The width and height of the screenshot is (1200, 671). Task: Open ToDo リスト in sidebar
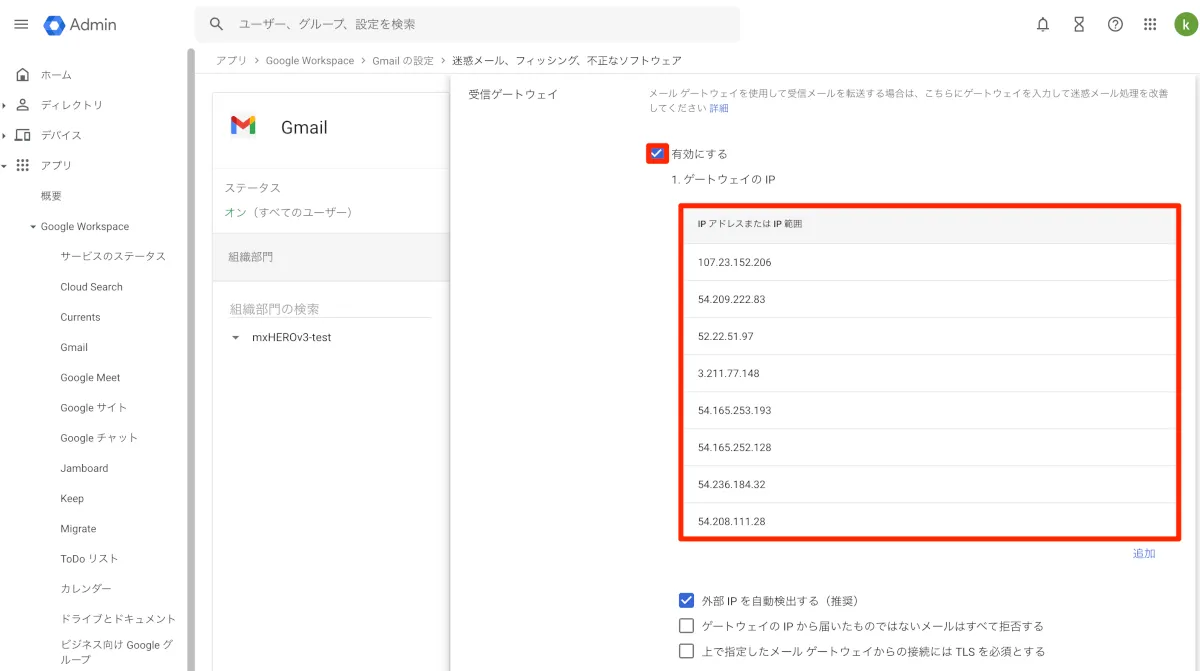tap(89, 559)
